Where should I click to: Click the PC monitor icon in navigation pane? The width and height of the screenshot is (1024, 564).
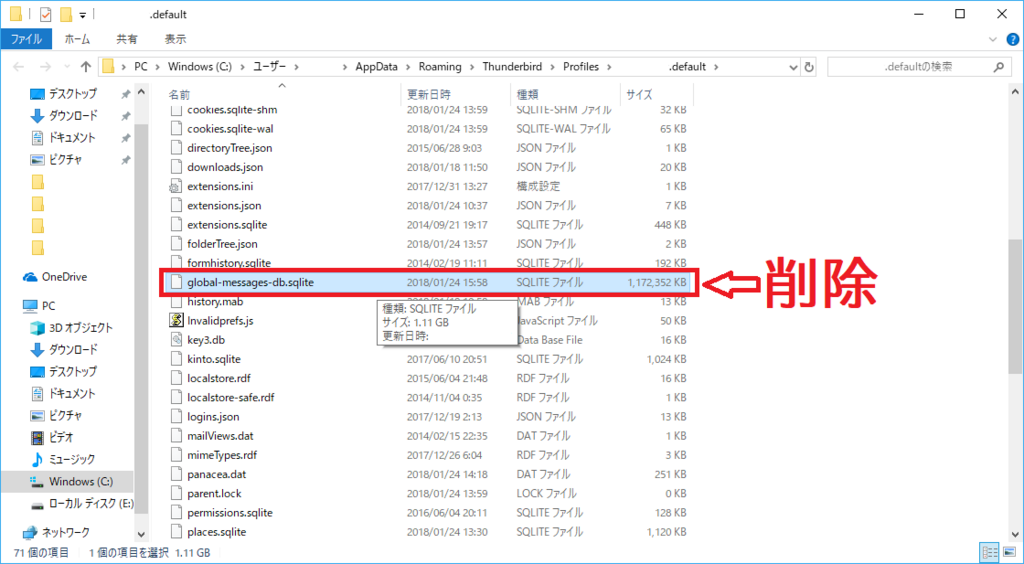[x=30, y=306]
